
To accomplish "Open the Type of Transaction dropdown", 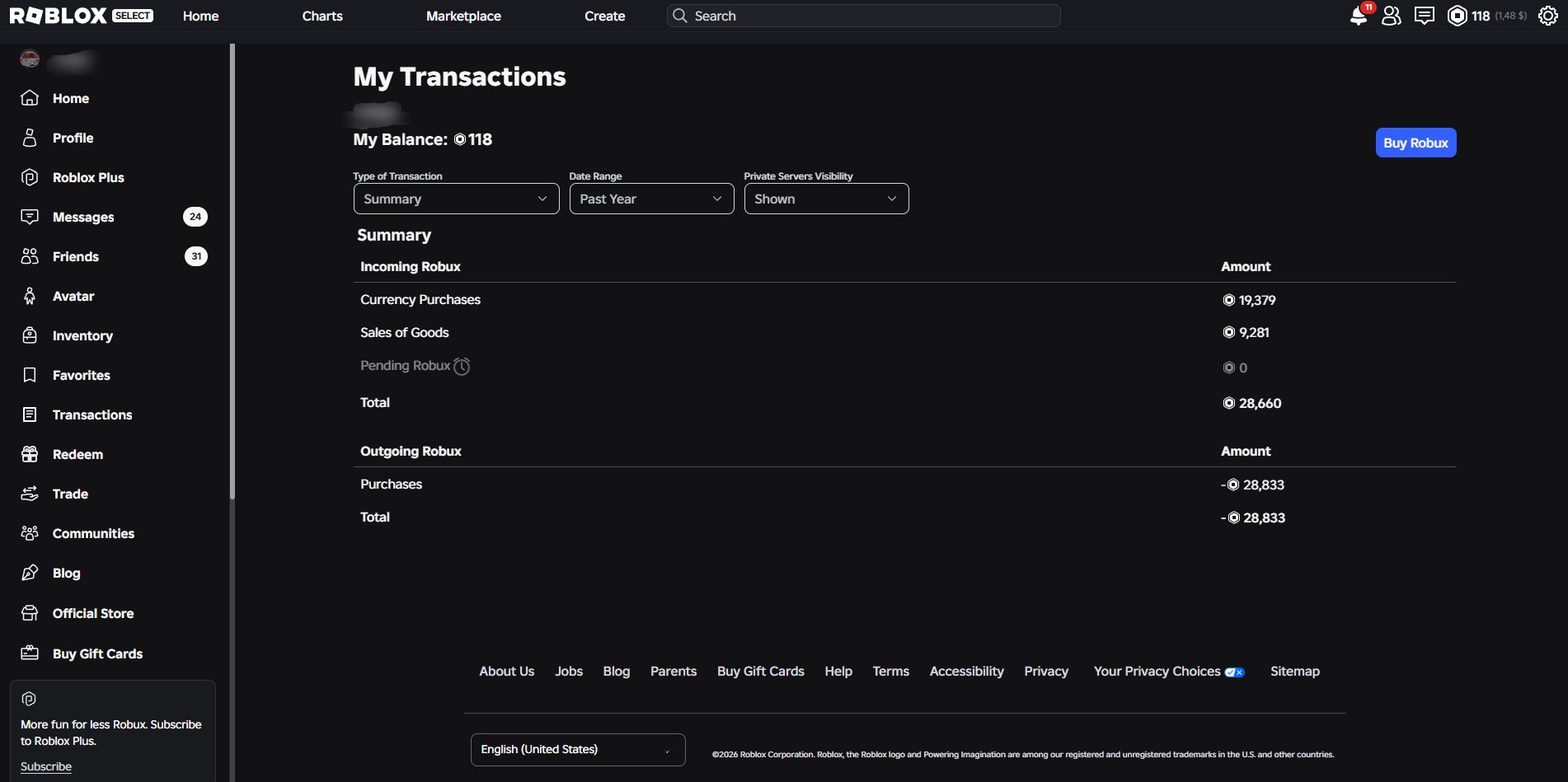I will (x=456, y=199).
